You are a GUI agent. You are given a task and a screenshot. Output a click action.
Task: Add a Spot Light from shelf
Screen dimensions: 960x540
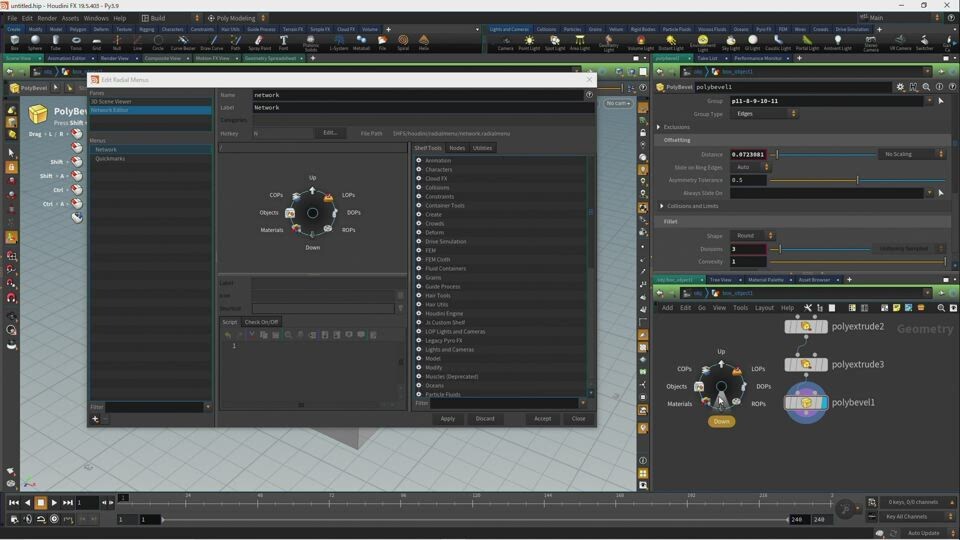point(555,42)
